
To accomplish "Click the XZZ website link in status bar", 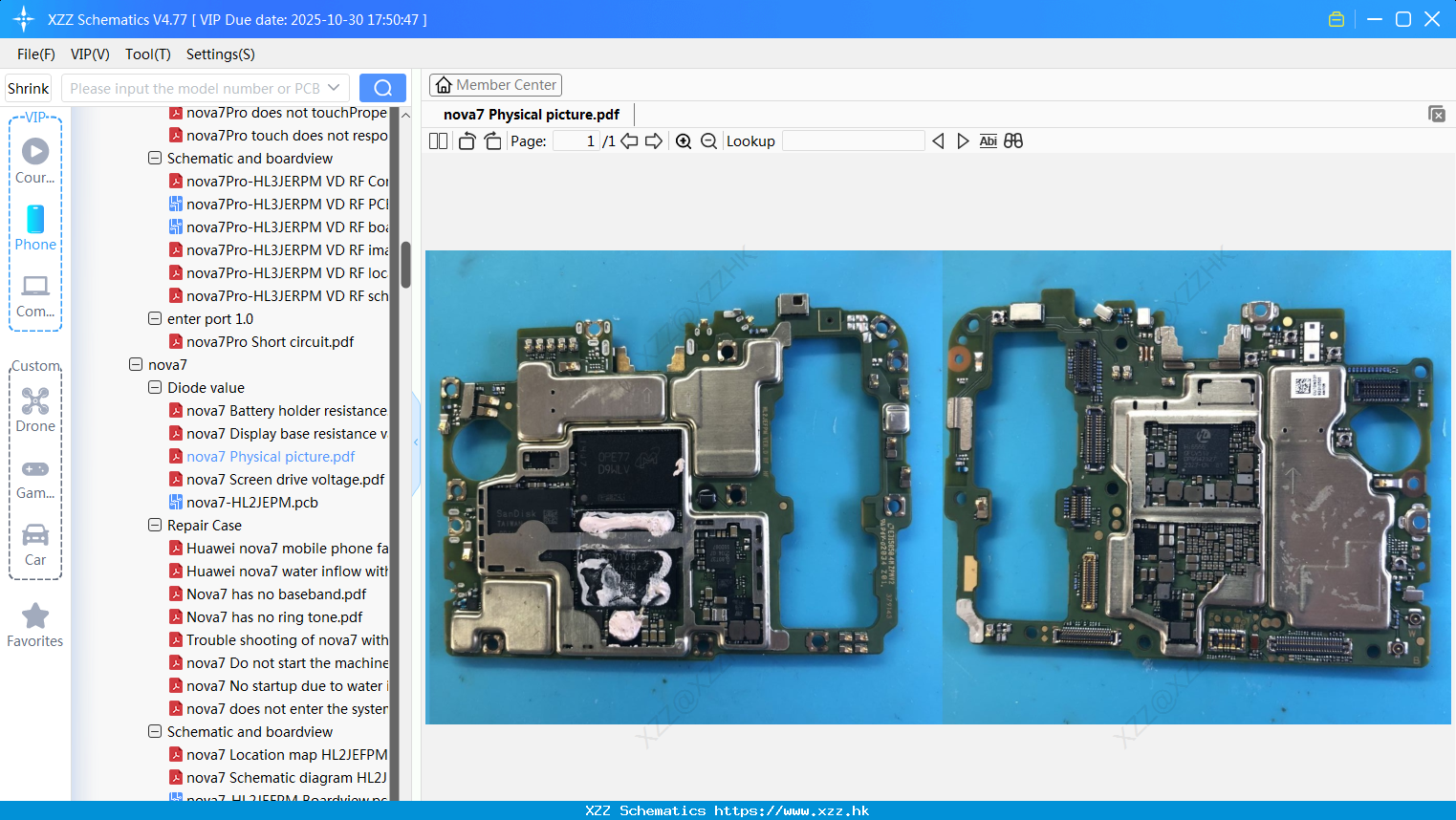I will click(792, 810).
